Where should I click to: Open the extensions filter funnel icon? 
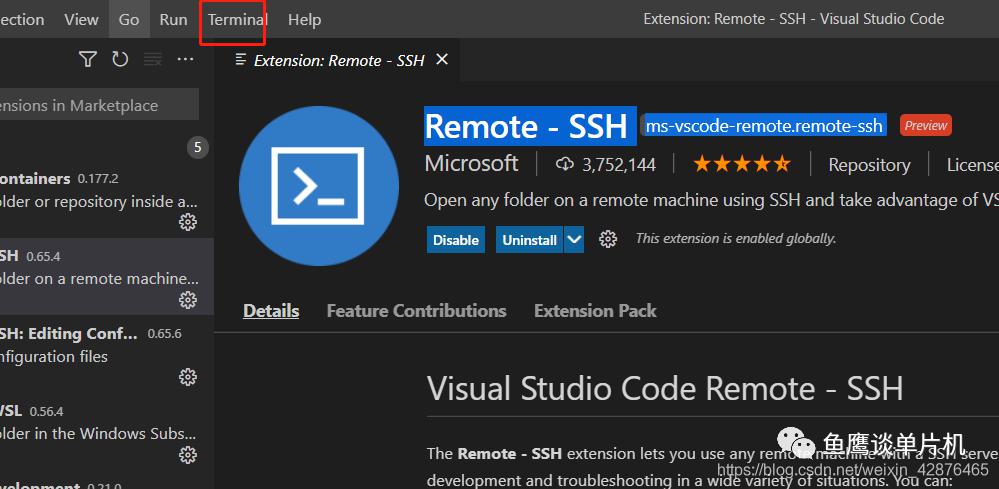tap(88, 59)
